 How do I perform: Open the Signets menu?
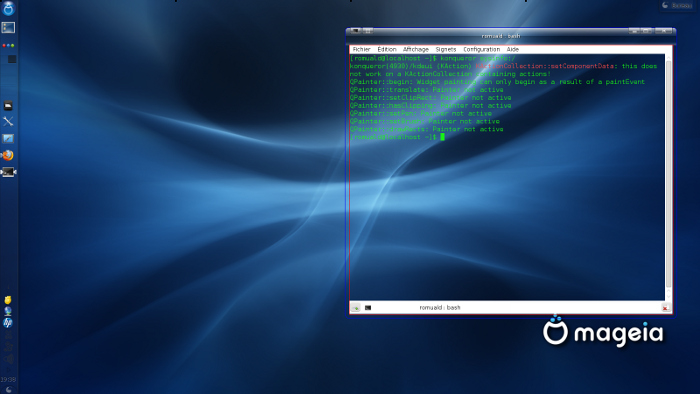tap(446, 50)
